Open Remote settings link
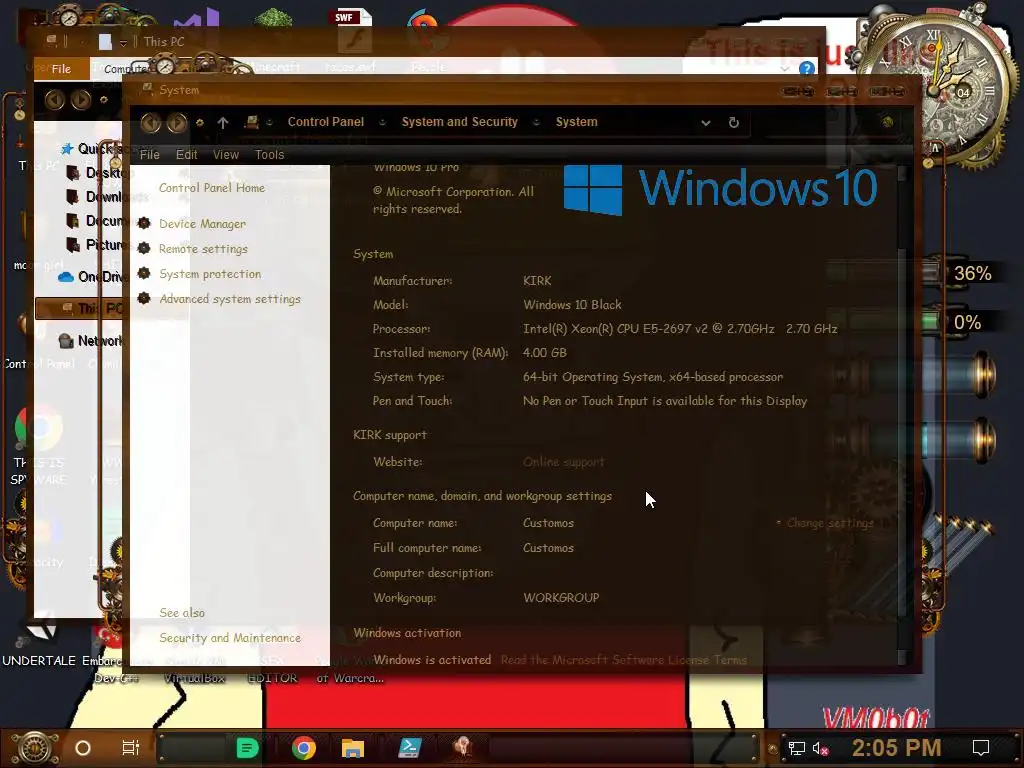Image resolution: width=1024 pixels, height=768 pixels. 203,249
